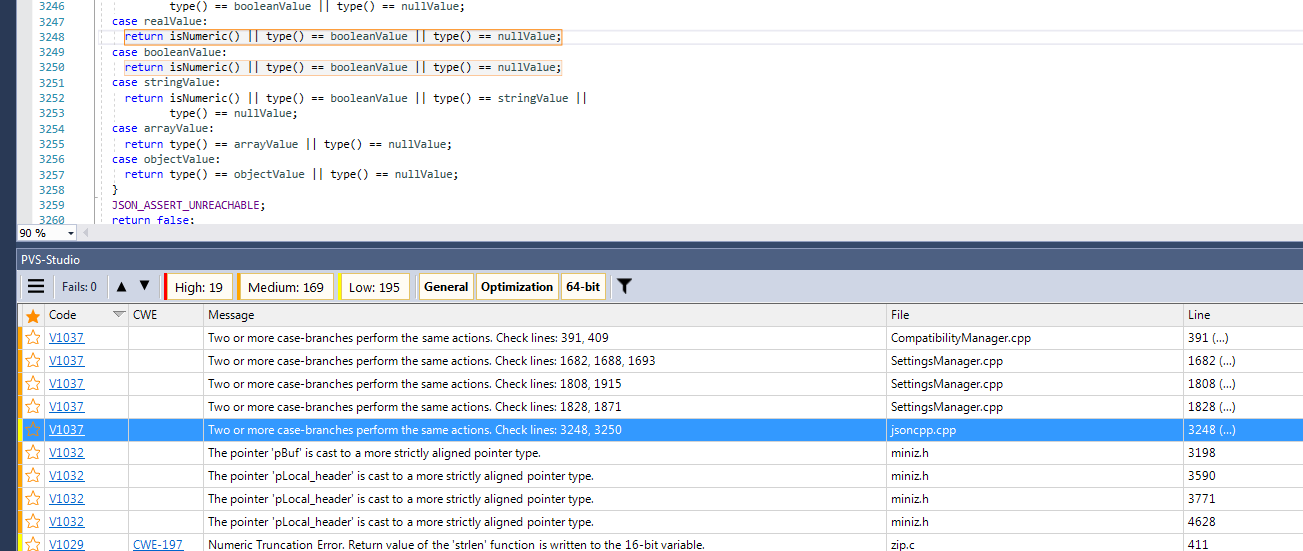Screen dimensions: 1303x551
Task: Star the warning for lines 1808, 1915
Action: click(x=33, y=384)
